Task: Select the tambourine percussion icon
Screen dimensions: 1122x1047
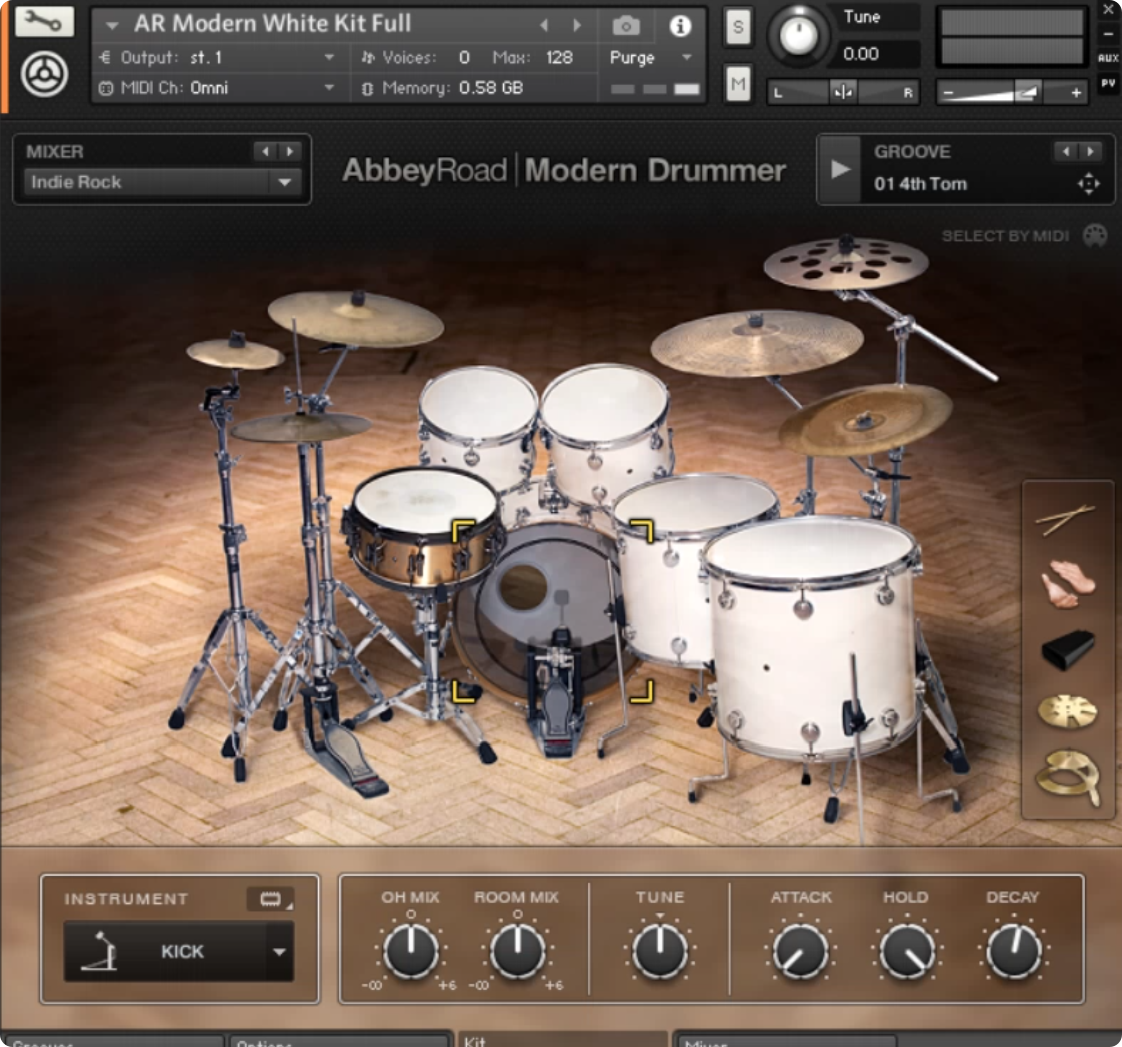Action: [1068, 778]
